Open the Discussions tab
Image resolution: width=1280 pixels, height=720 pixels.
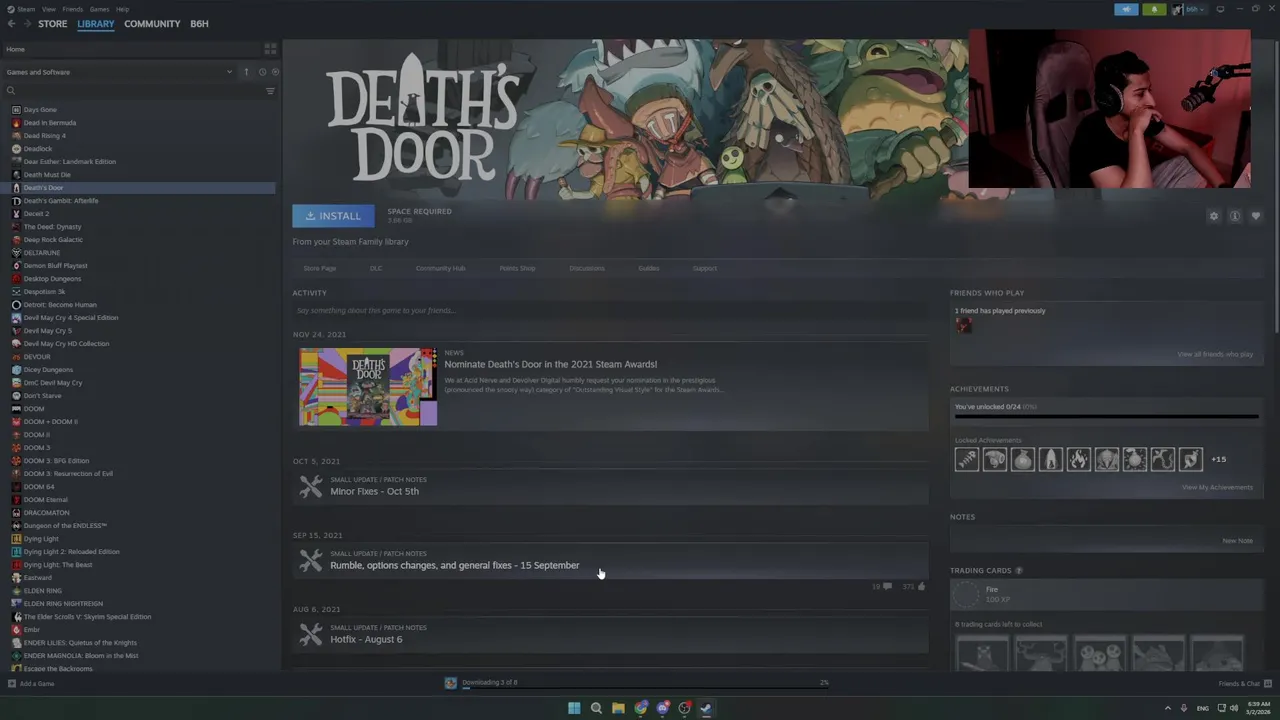[587, 268]
